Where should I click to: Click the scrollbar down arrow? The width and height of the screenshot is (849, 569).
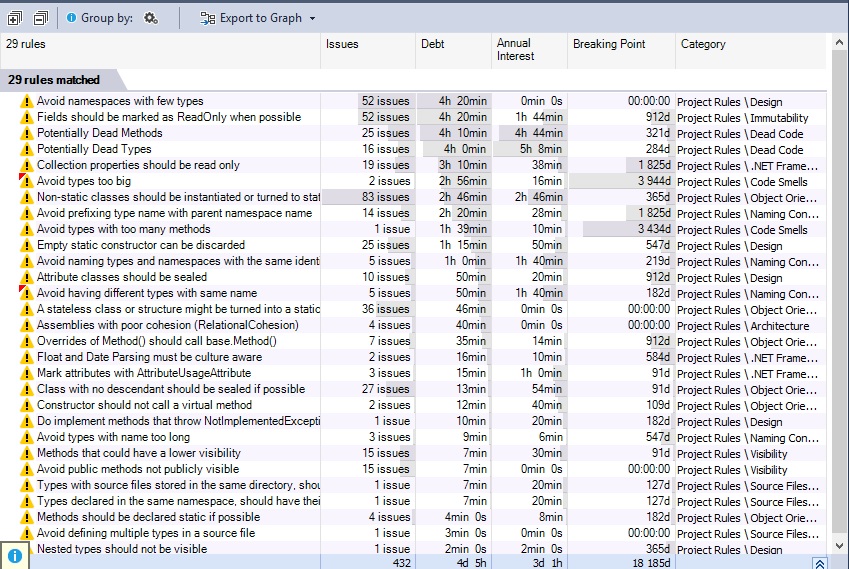(839, 546)
